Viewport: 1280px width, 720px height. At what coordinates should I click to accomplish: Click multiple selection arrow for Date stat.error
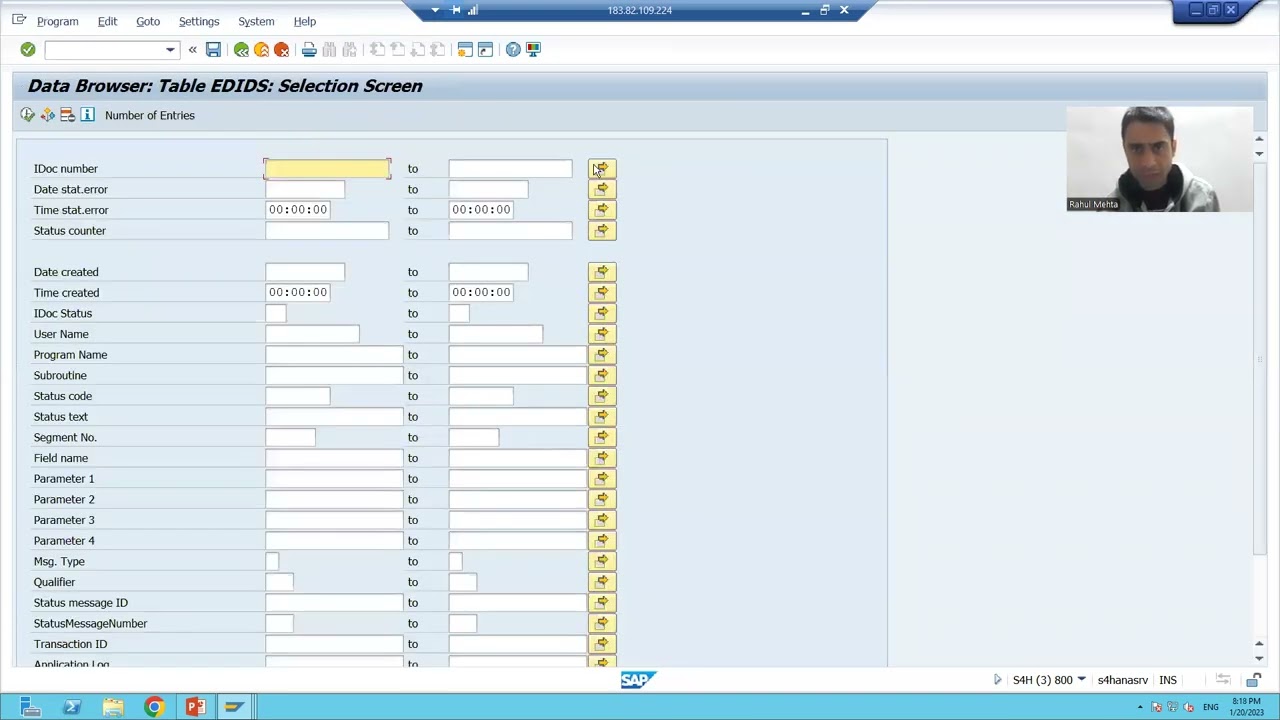(x=602, y=189)
